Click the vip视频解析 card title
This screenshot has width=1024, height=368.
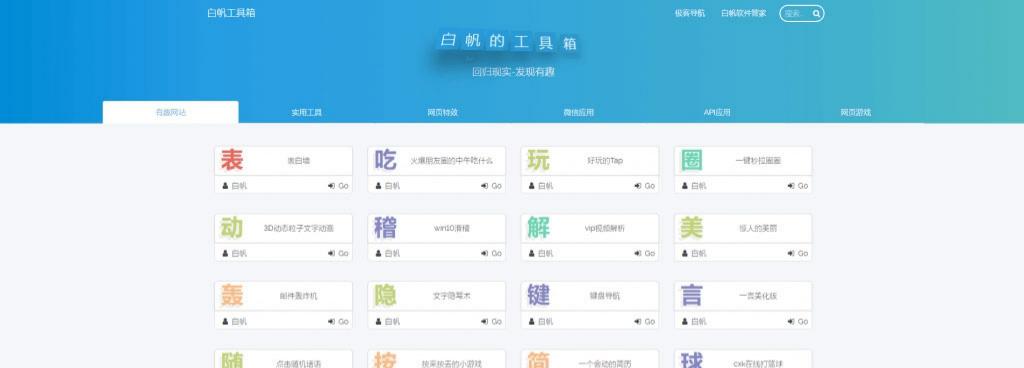pos(605,228)
